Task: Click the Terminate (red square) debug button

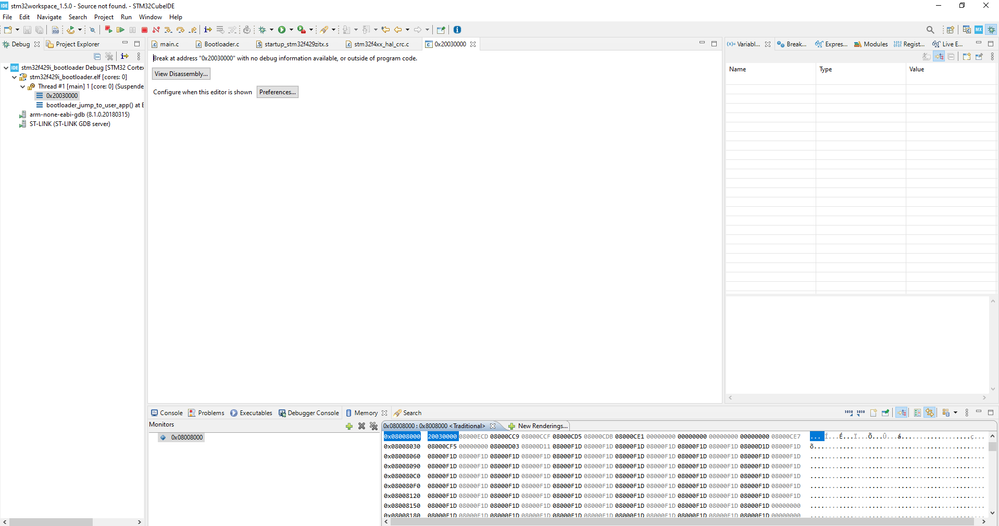Action: click(144, 30)
